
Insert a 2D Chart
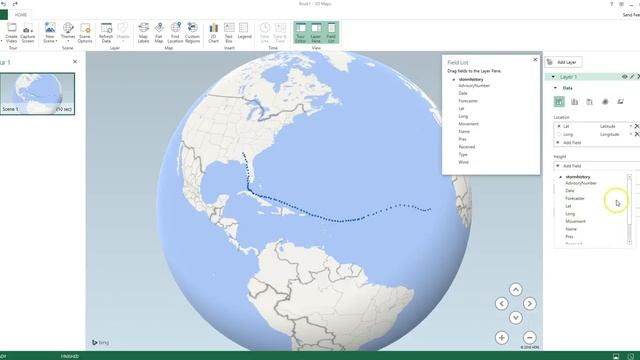(213, 33)
